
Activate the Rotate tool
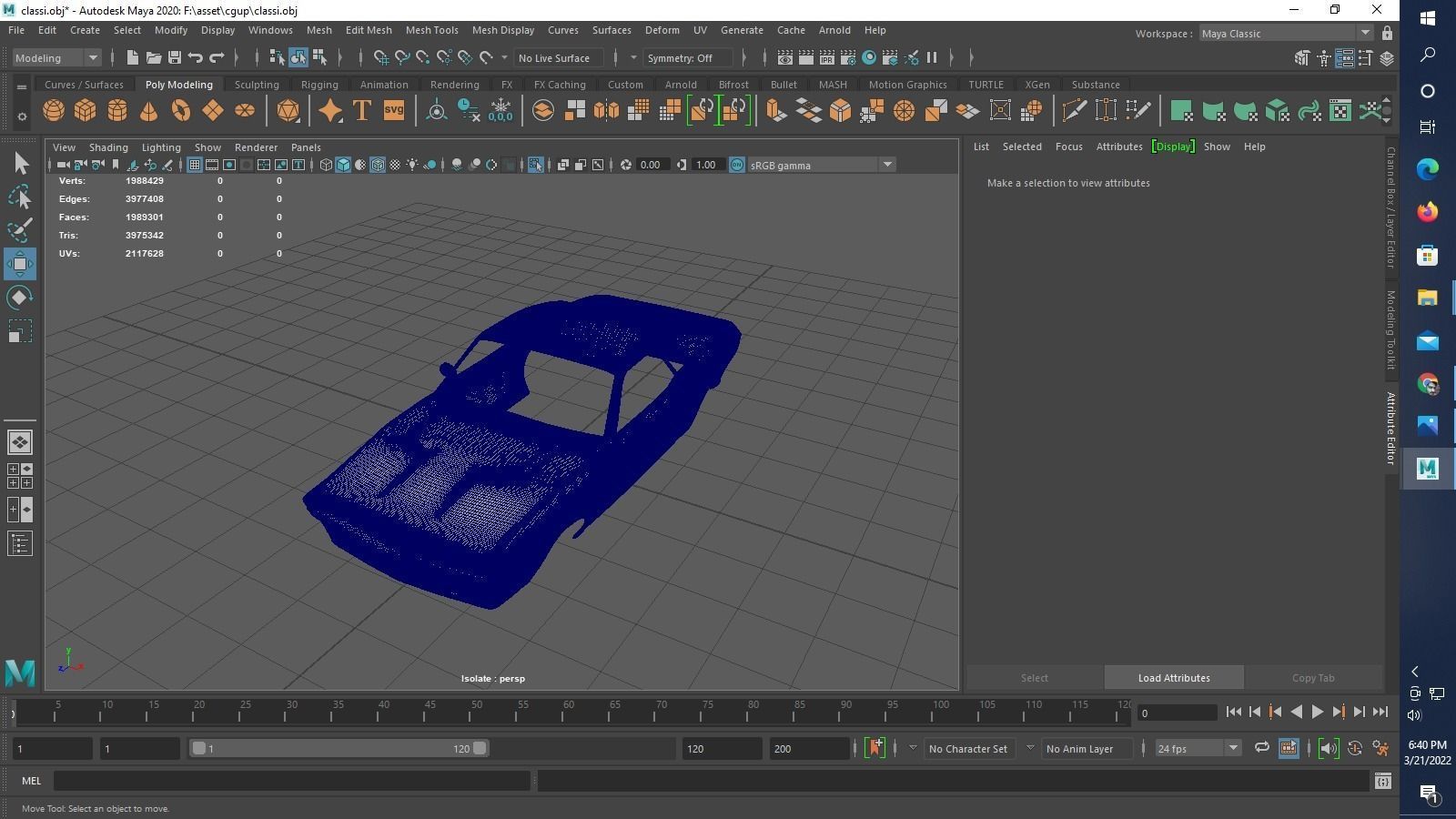[20, 298]
